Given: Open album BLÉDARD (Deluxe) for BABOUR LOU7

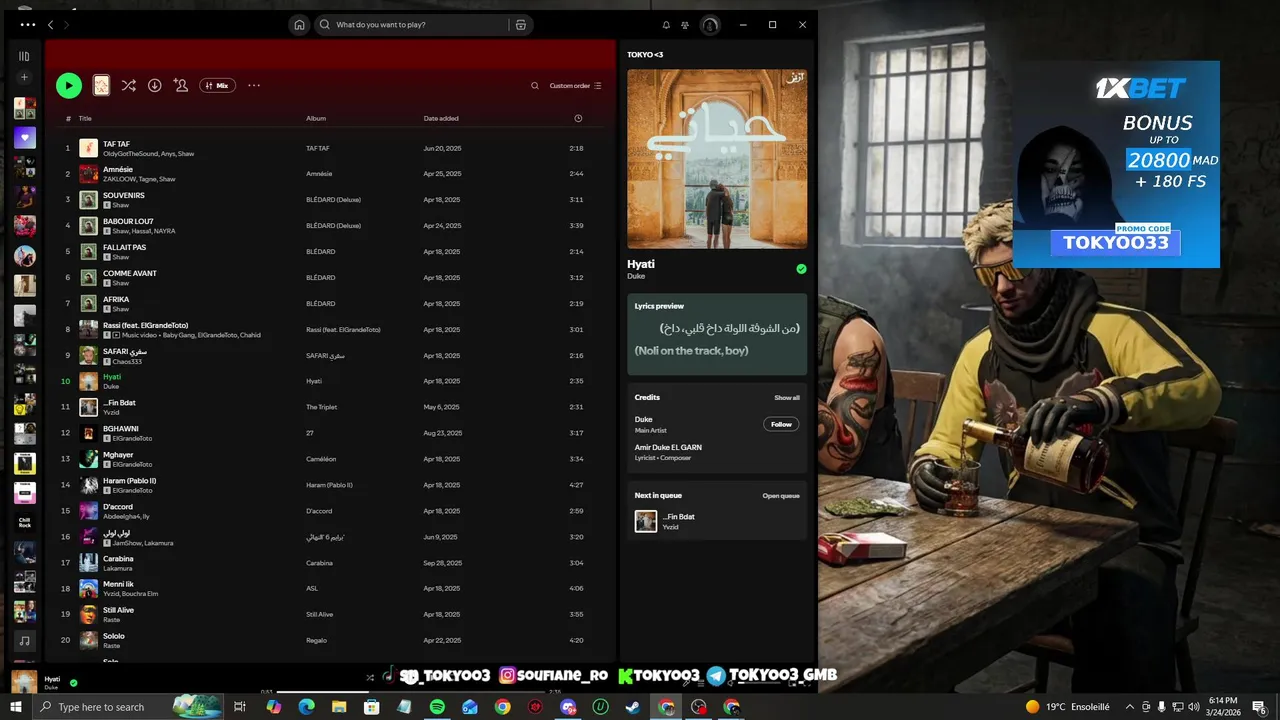Looking at the screenshot, I should (333, 226).
